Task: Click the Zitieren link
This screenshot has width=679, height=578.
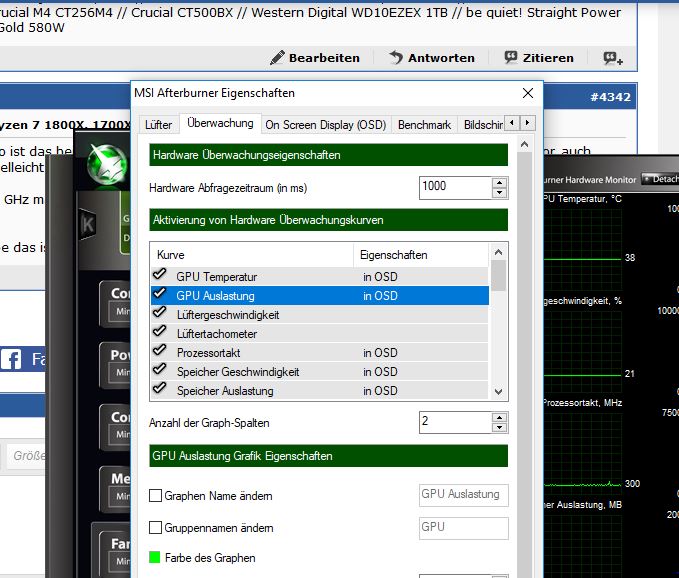Action: pyautogui.click(x=548, y=58)
